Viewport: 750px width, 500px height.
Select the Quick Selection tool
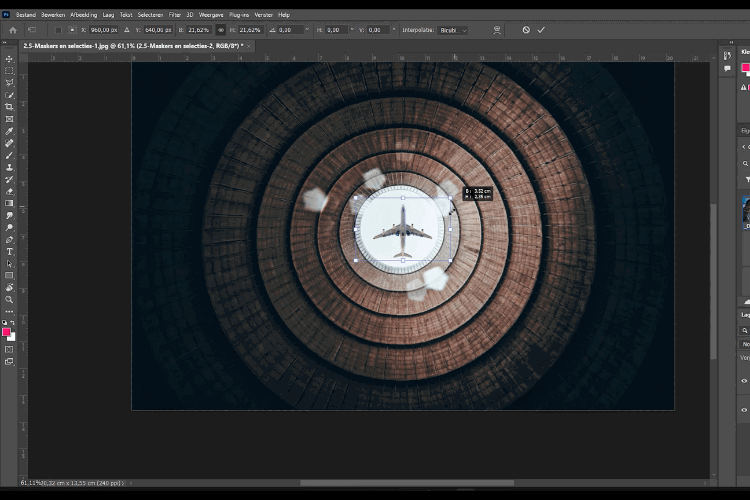tap(9, 95)
